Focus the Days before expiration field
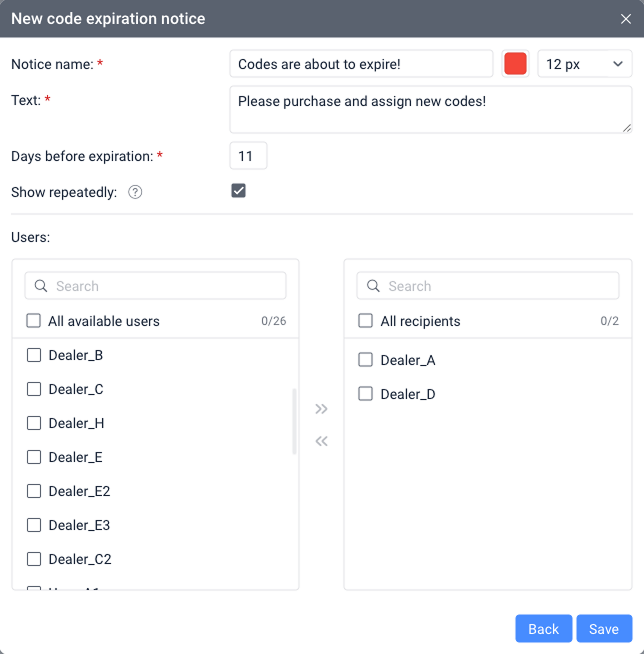The image size is (644, 654). point(248,156)
